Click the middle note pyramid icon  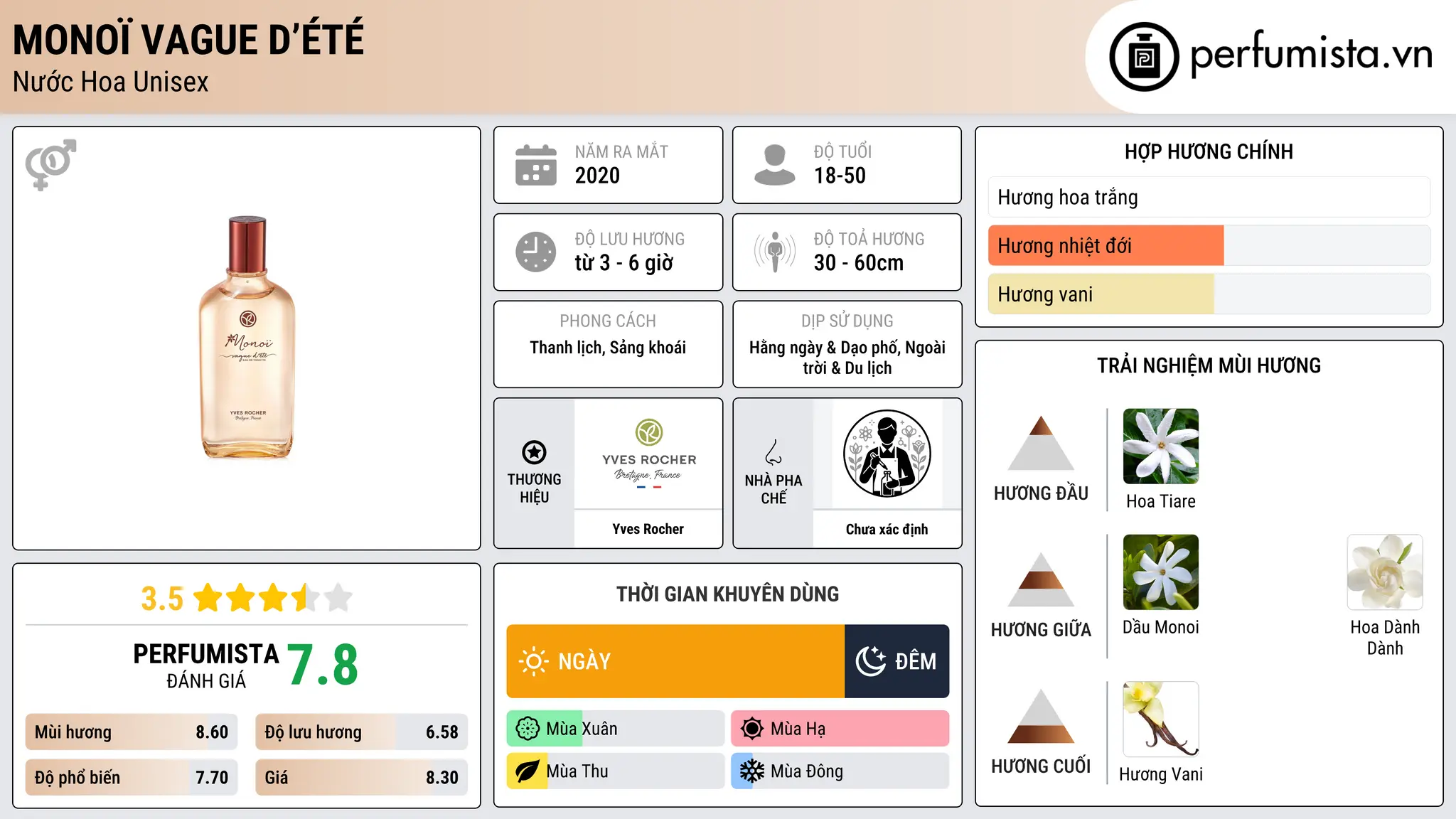(1041, 579)
